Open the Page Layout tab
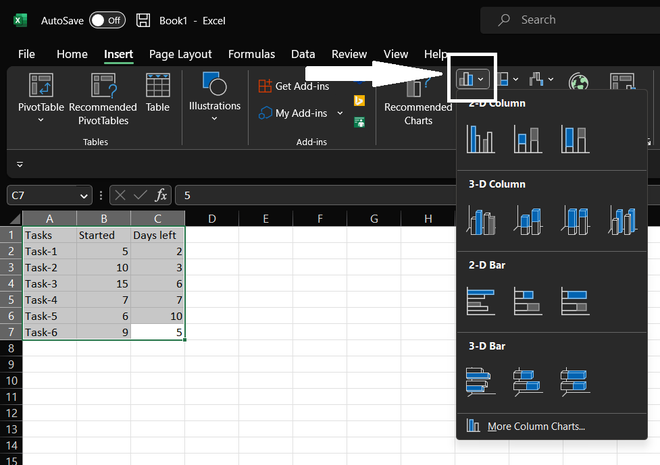This screenshot has height=465, width=660. 180,54
